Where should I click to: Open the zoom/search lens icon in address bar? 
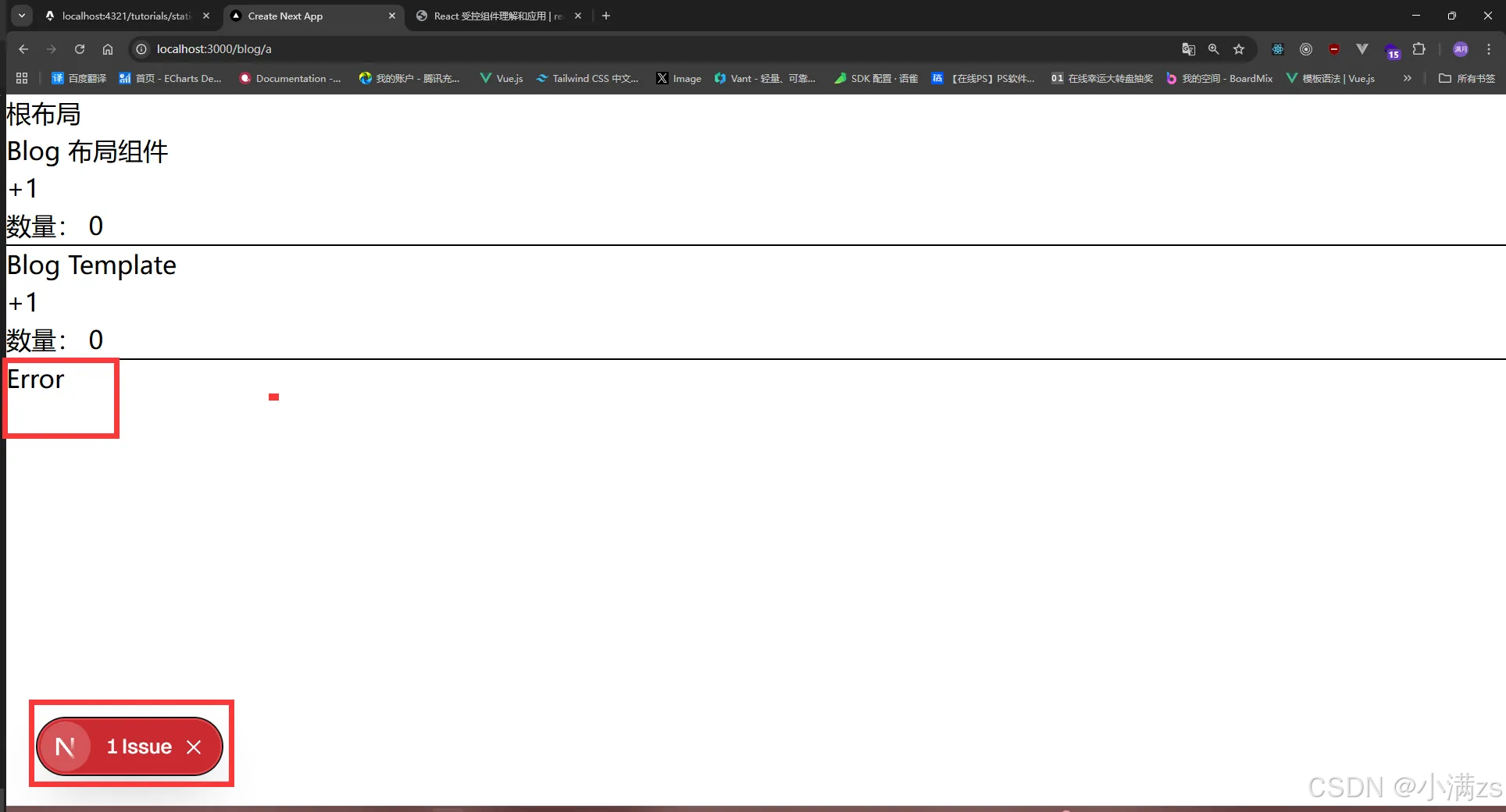tap(1213, 49)
